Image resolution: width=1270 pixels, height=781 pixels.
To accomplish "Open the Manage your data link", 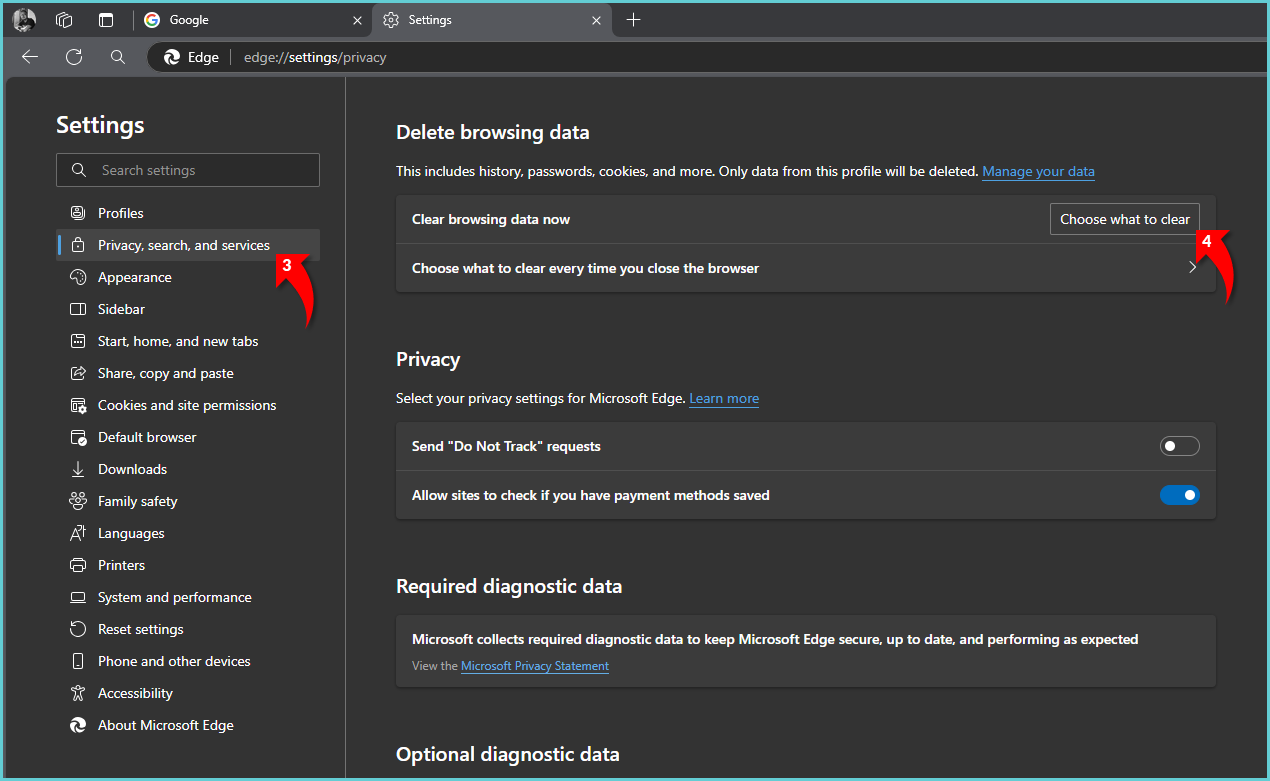I will click(x=1038, y=171).
